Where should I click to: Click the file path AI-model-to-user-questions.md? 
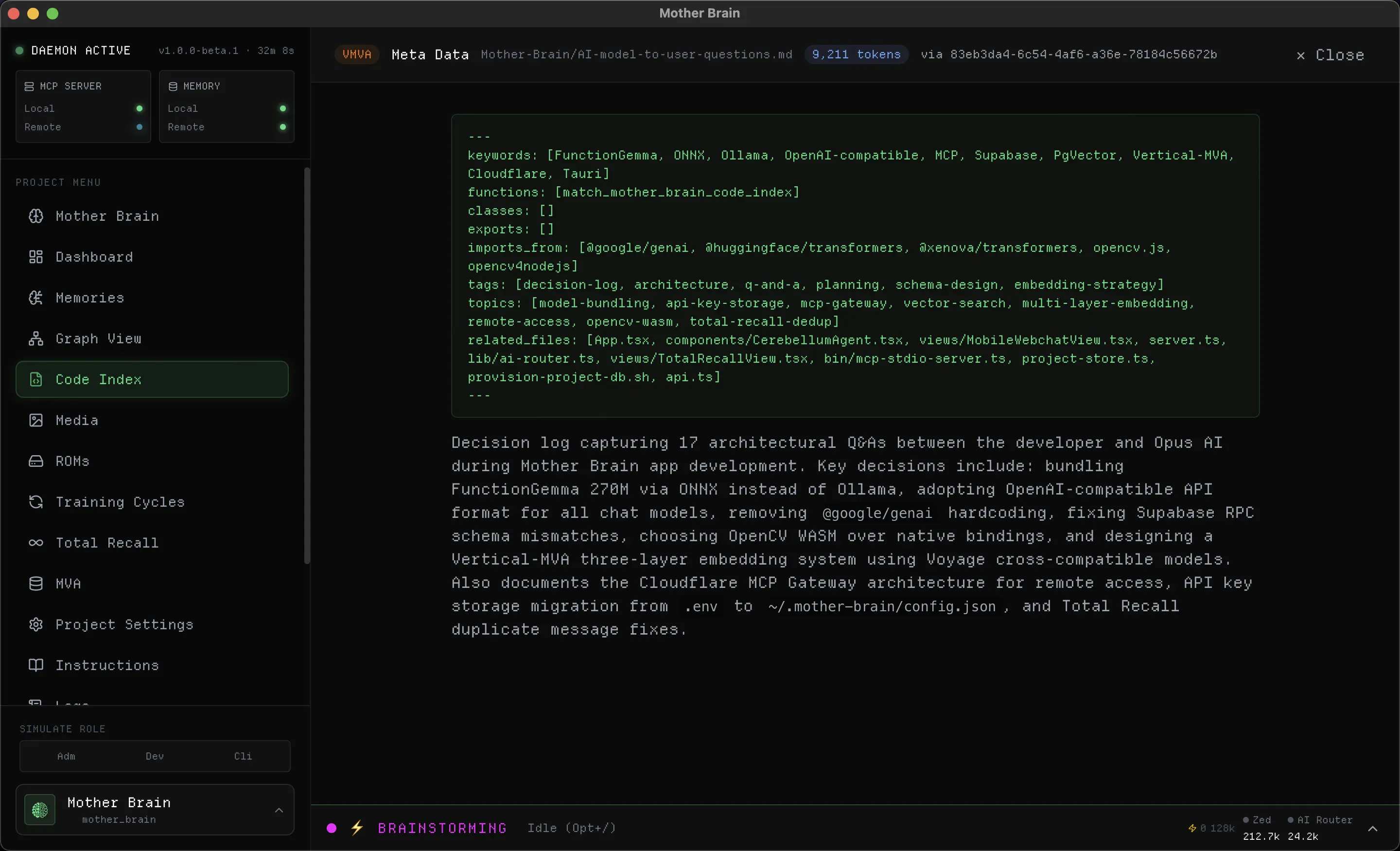[636, 54]
